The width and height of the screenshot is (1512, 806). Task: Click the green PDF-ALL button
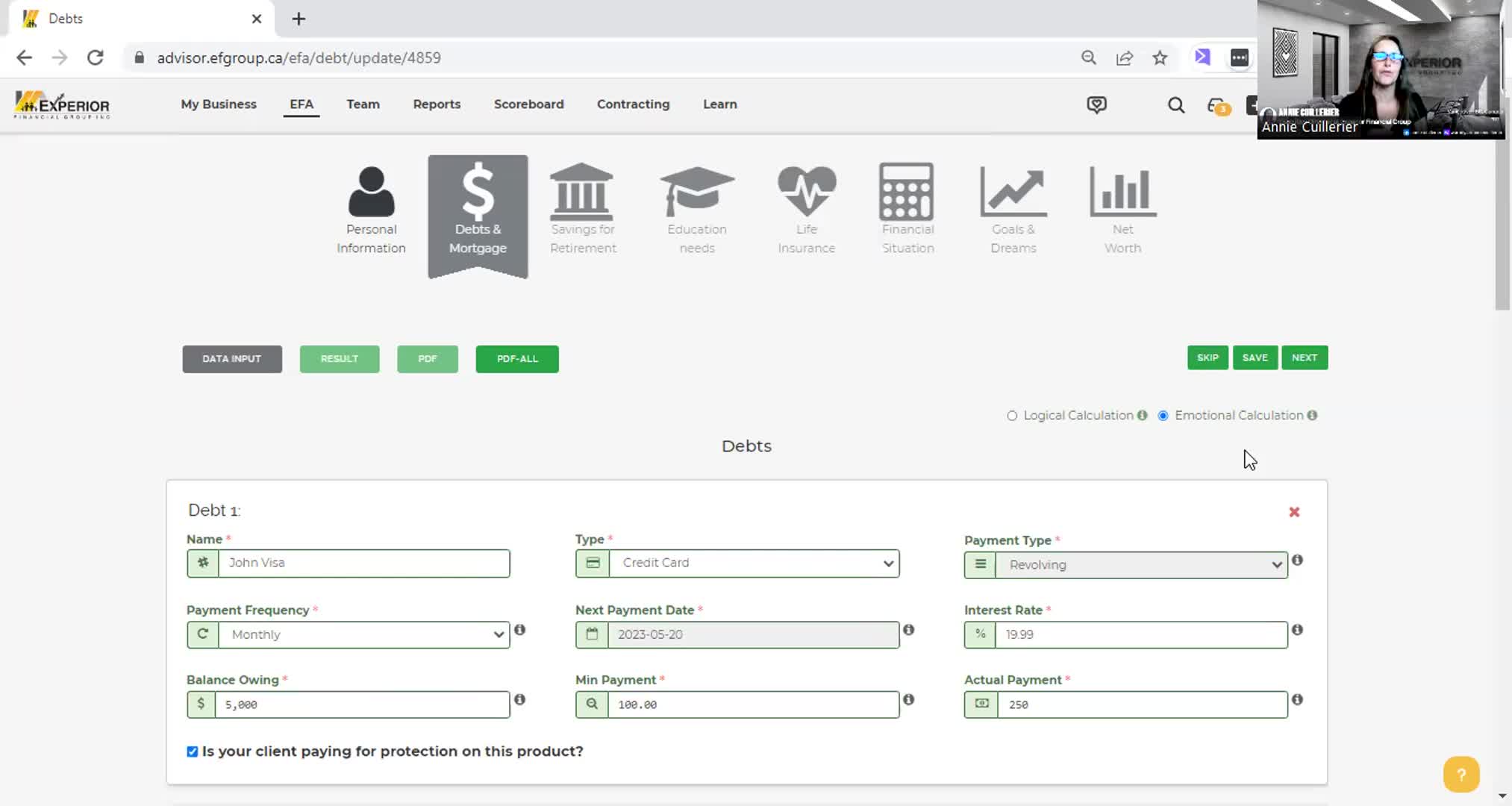click(x=516, y=359)
